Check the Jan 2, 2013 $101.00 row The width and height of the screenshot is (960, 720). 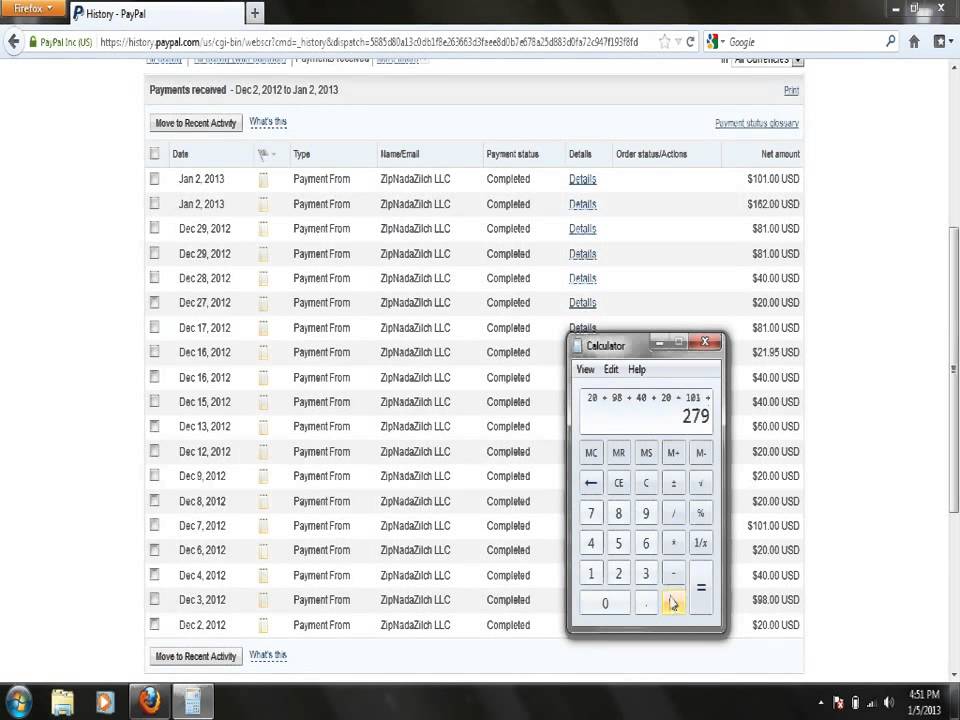[x=154, y=178]
